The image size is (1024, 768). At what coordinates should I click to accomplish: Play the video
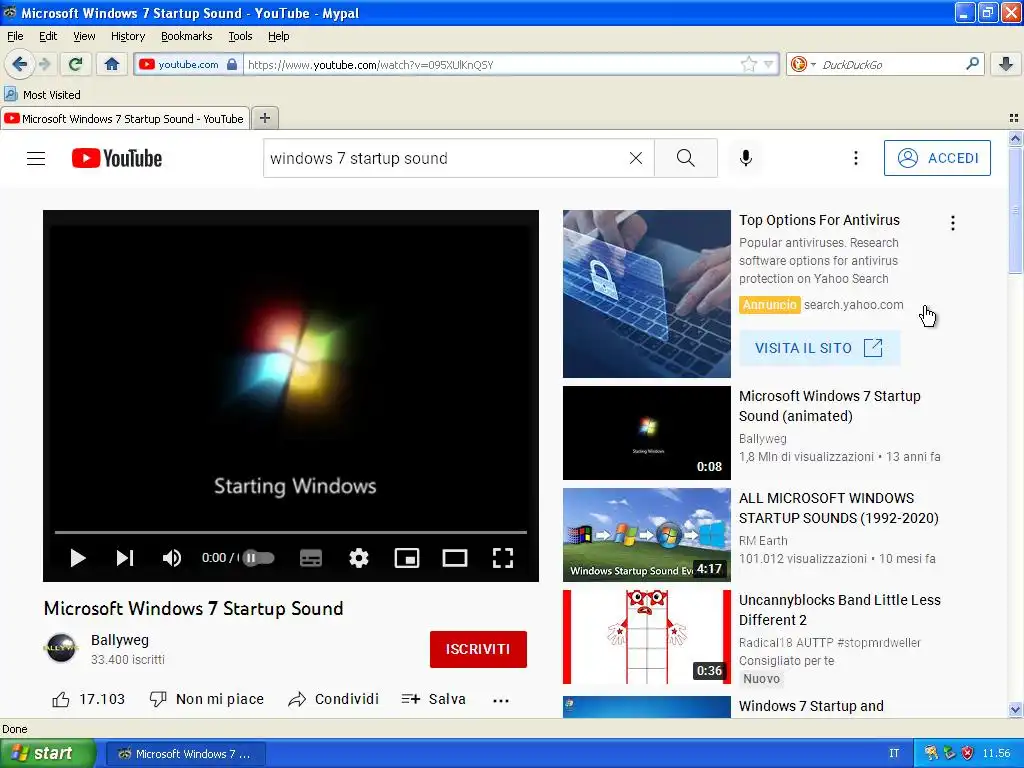(78, 558)
